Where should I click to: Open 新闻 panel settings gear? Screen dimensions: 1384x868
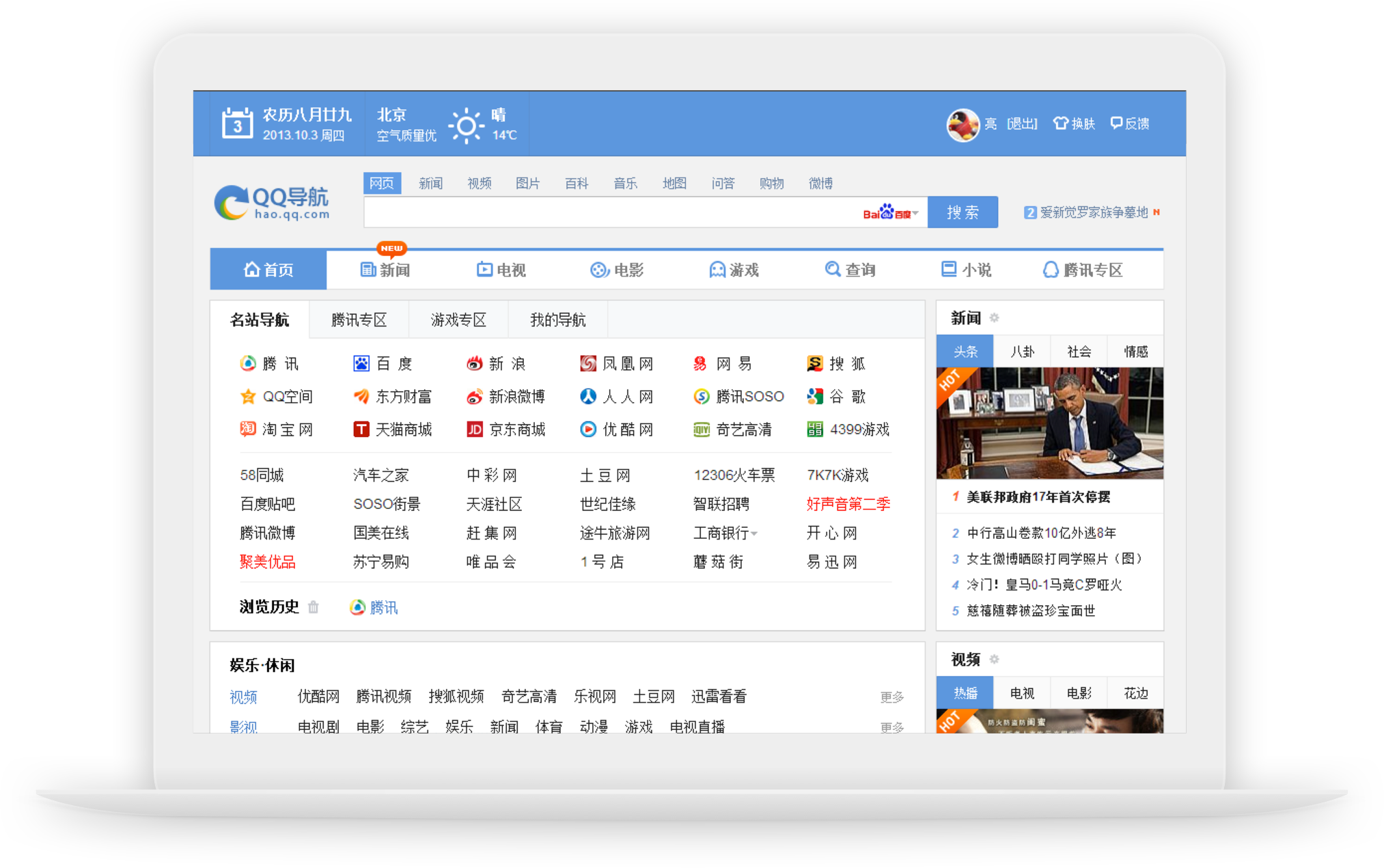(x=994, y=318)
